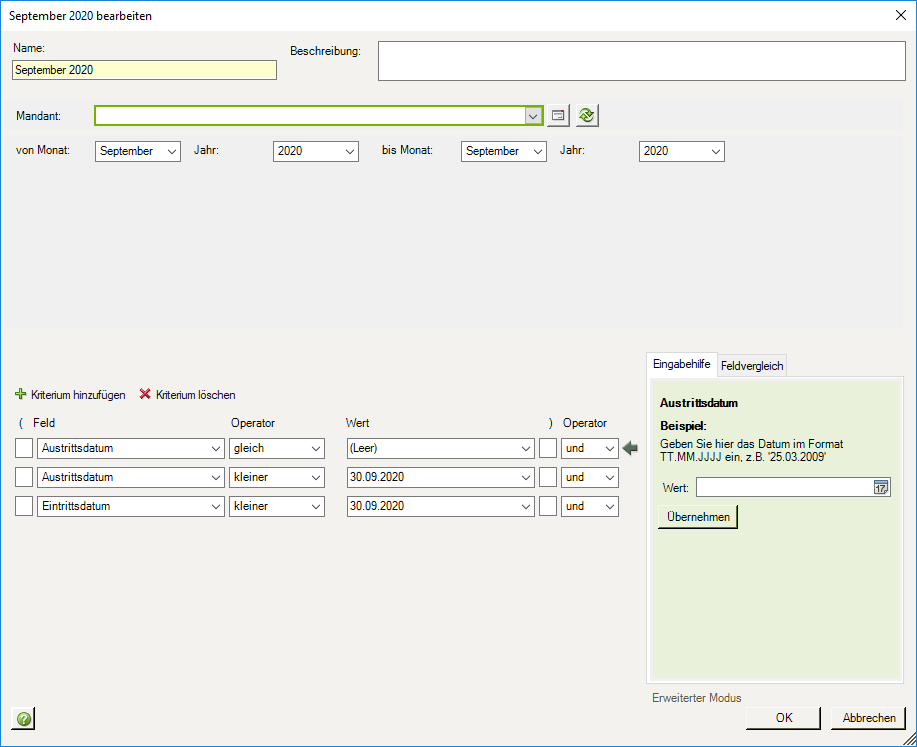The width and height of the screenshot is (917, 747).
Task: Expand the Feld dropdown showing Eintrittsdatum
Action: 216,507
